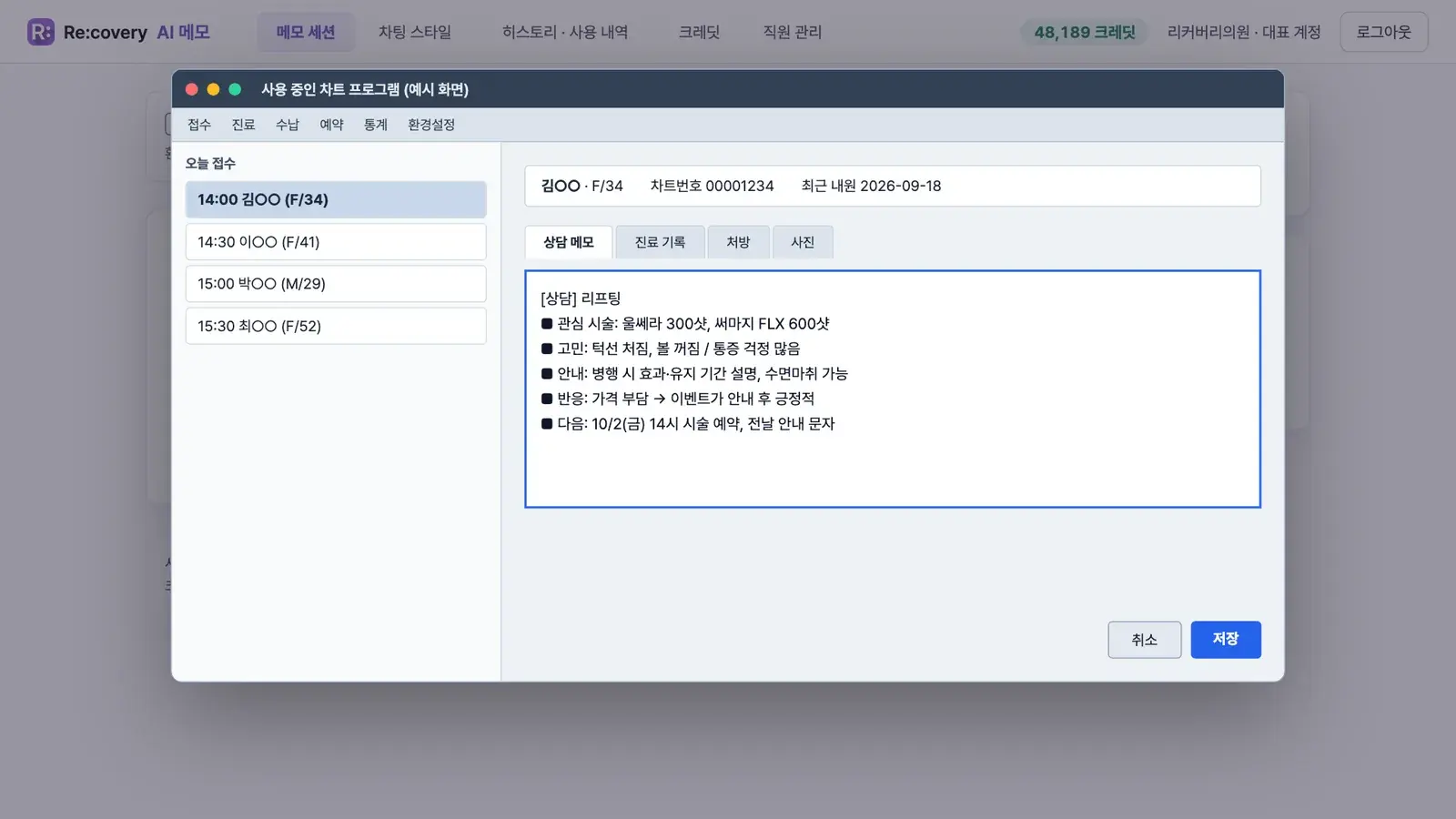Click the green maximize window dot
This screenshot has height=819, width=1456.
[235, 89]
